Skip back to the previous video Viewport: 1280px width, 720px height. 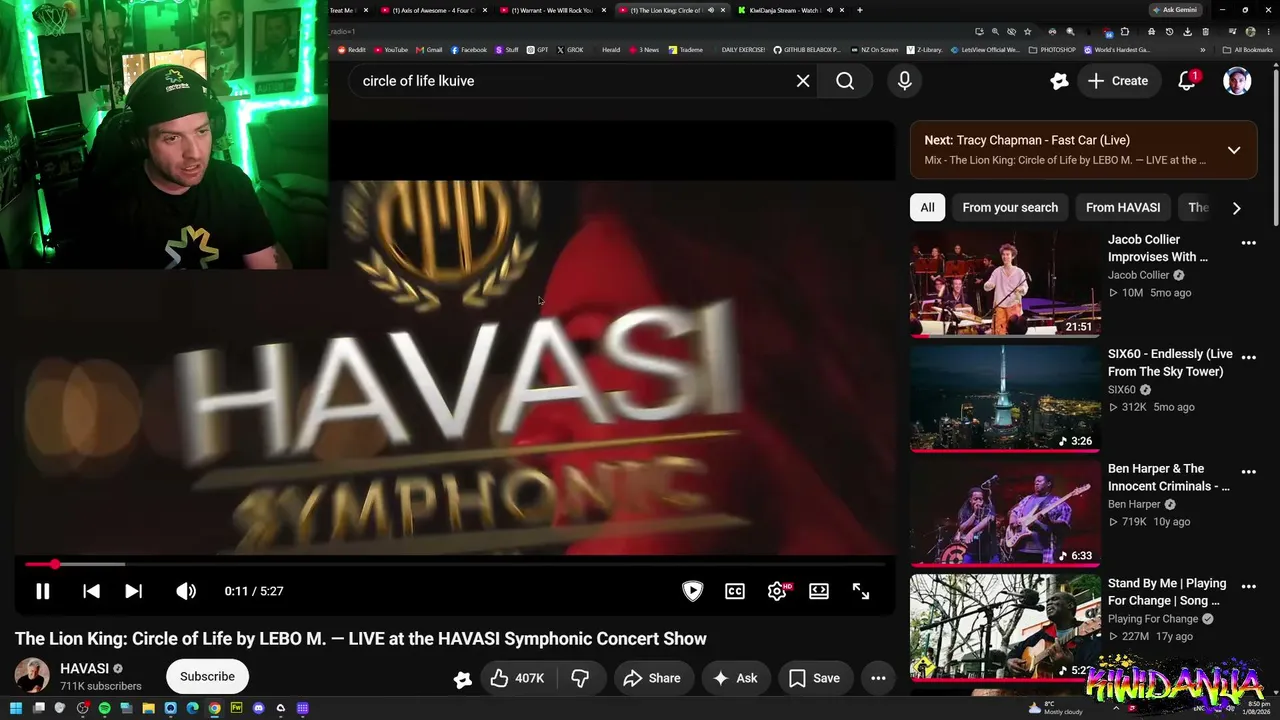click(x=91, y=591)
